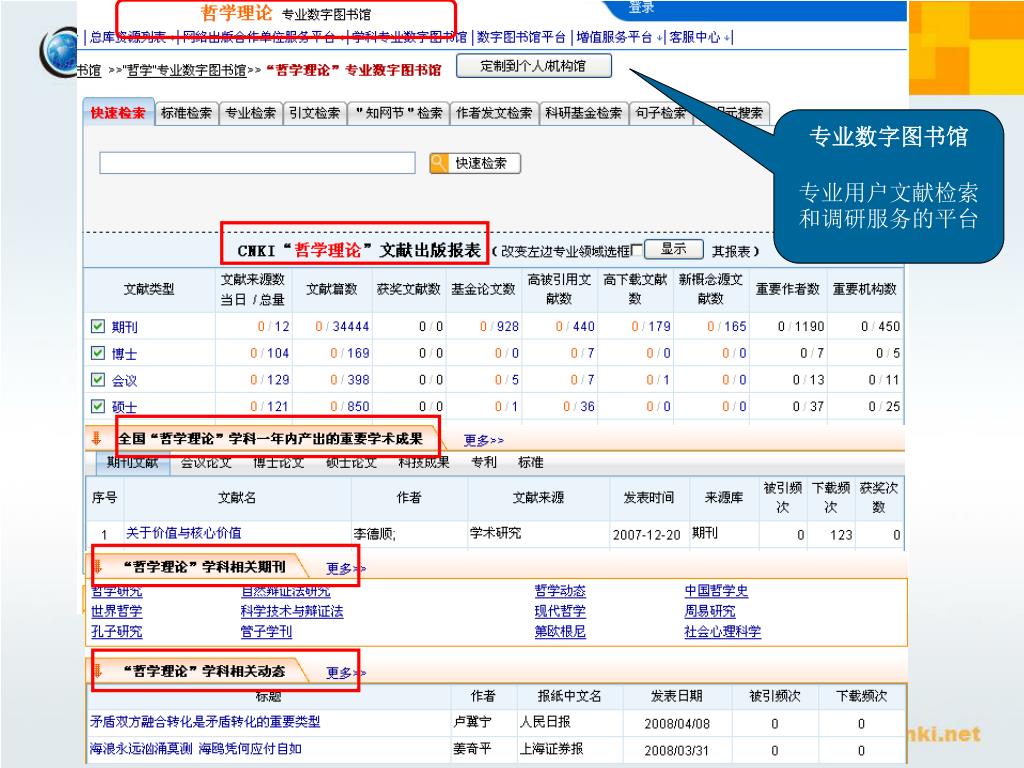Open the news item 矛盾双方融合转化是矛盾转化的重要类型
The height and width of the screenshot is (768, 1024).
[205, 722]
